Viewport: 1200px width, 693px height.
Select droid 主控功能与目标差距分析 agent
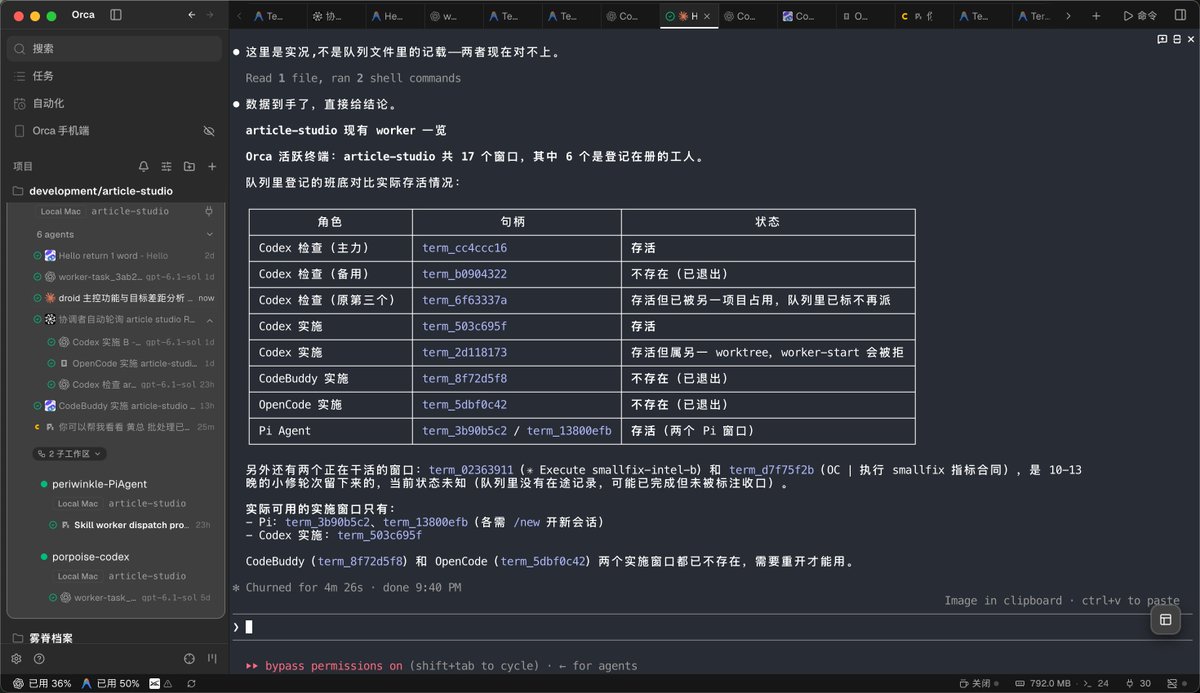tap(124, 298)
